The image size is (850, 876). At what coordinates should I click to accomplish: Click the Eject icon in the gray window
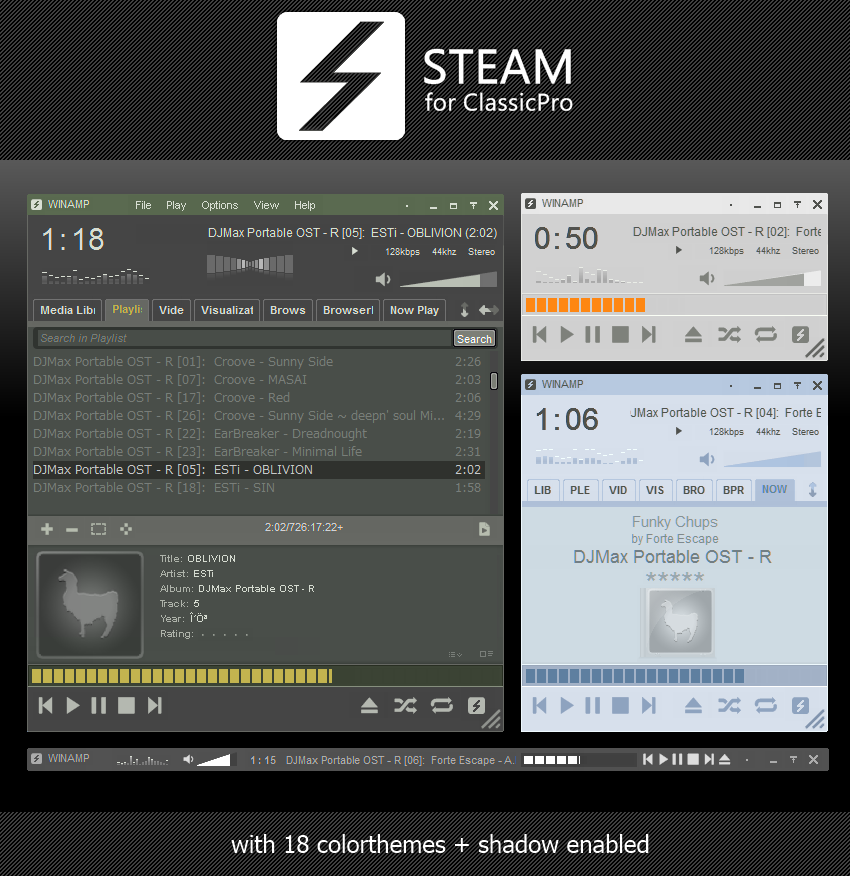pos(694,335)
